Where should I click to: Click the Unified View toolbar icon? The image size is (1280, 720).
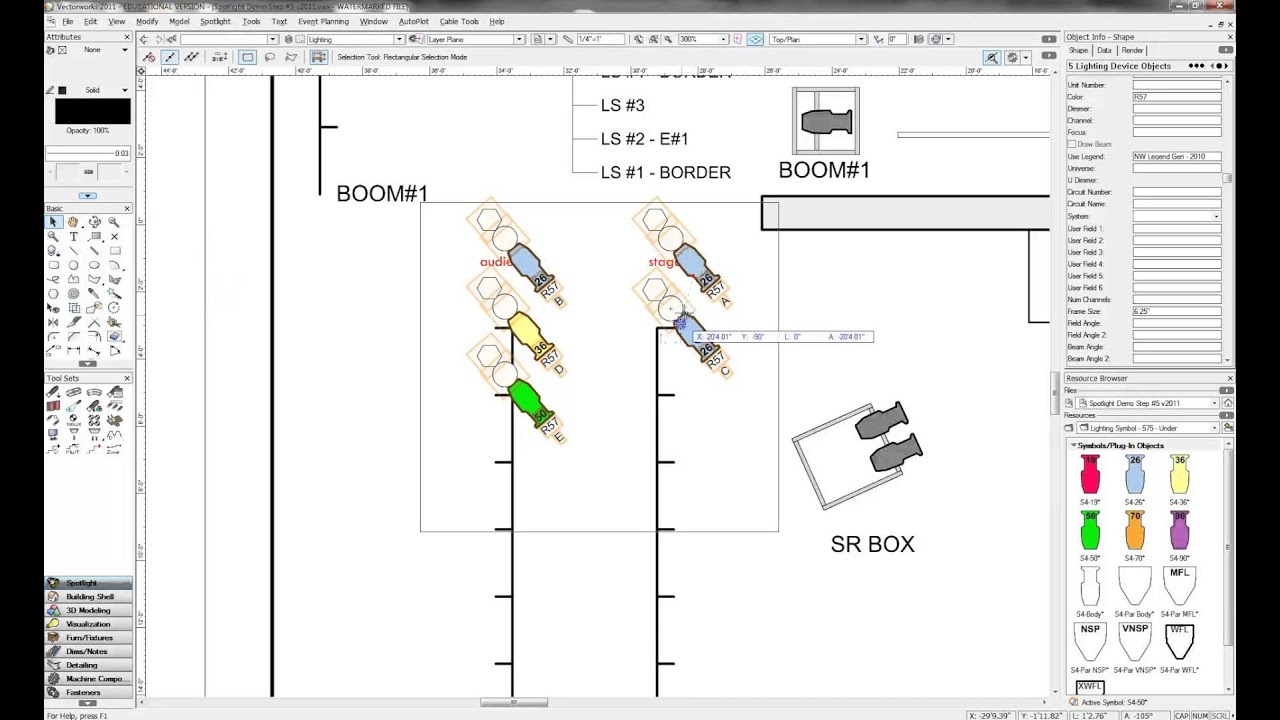coord(755,39)
